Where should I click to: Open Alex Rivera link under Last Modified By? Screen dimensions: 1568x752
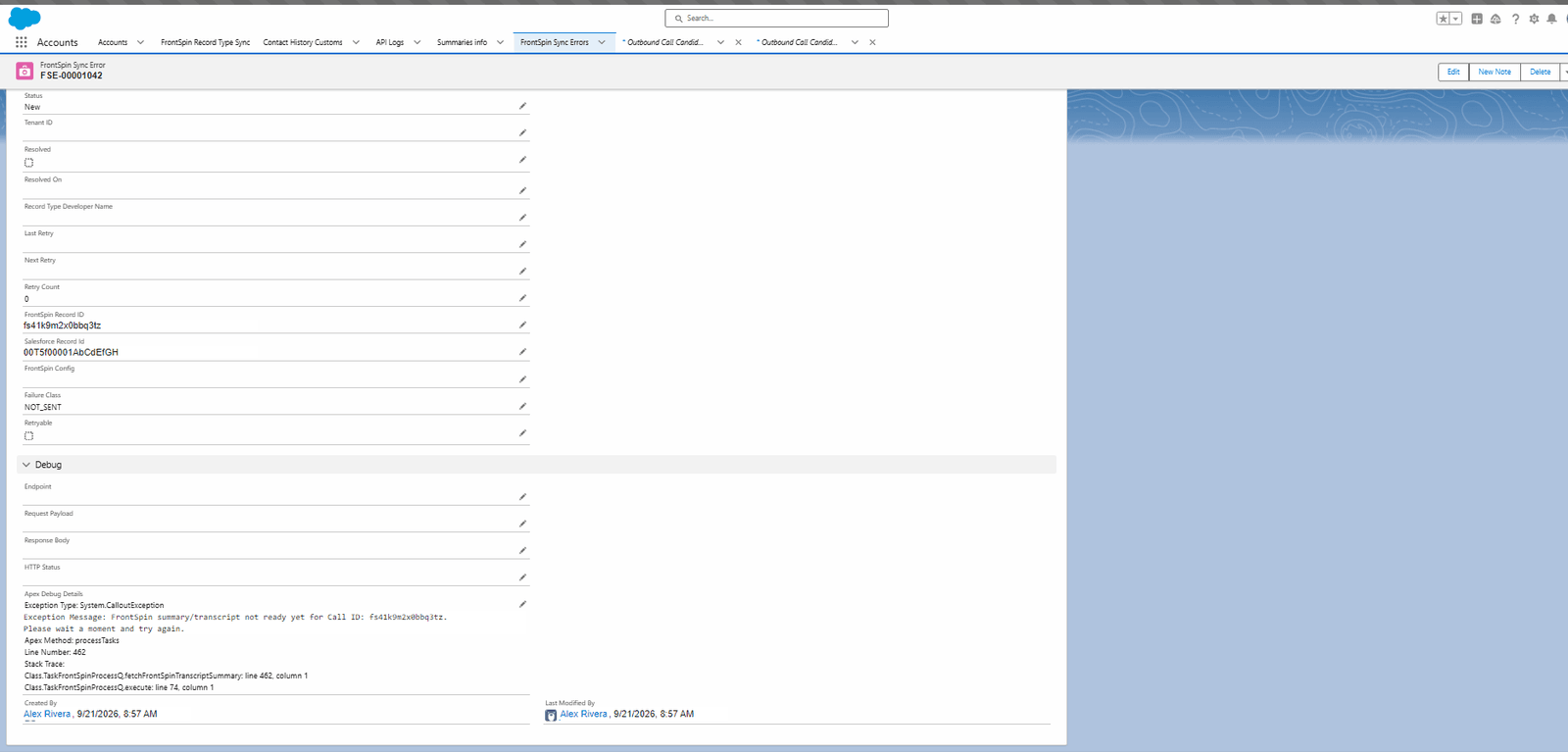click(x=583, y=714)
